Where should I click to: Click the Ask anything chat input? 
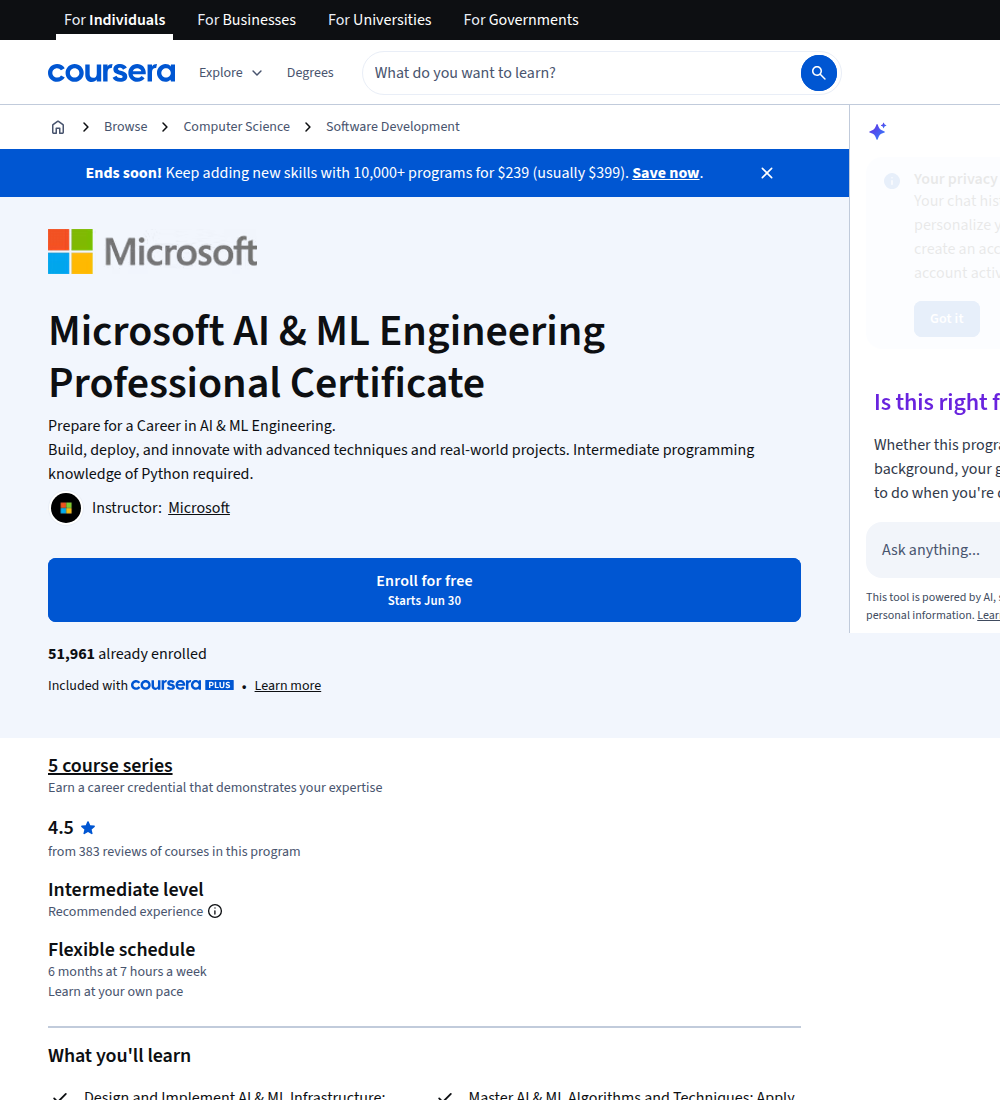coord(933,550)
